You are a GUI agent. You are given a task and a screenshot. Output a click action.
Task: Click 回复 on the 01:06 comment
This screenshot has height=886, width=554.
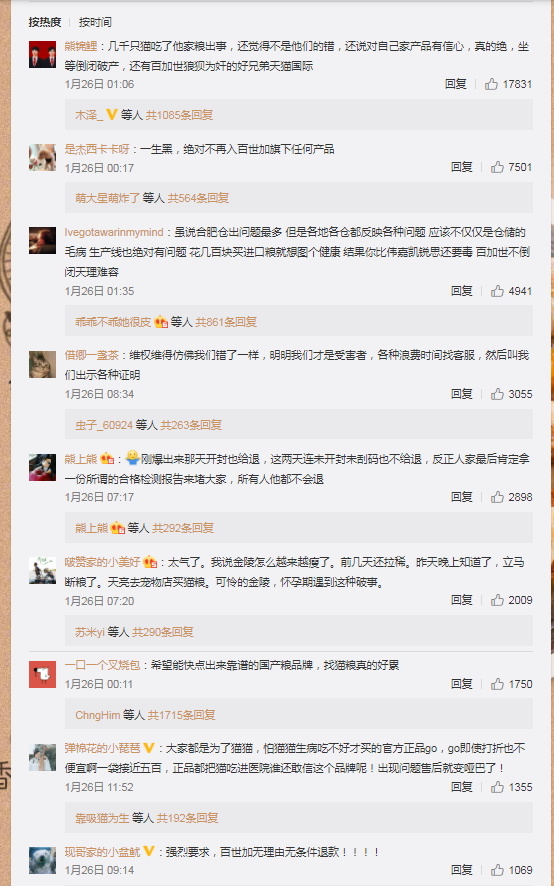(456, 84)
